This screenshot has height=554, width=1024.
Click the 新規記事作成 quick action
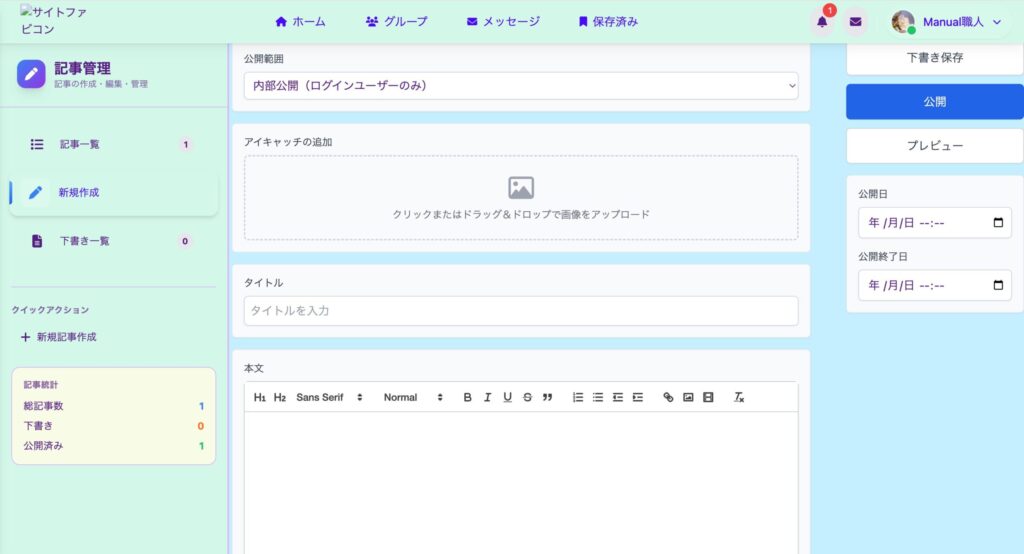(59, 337)
